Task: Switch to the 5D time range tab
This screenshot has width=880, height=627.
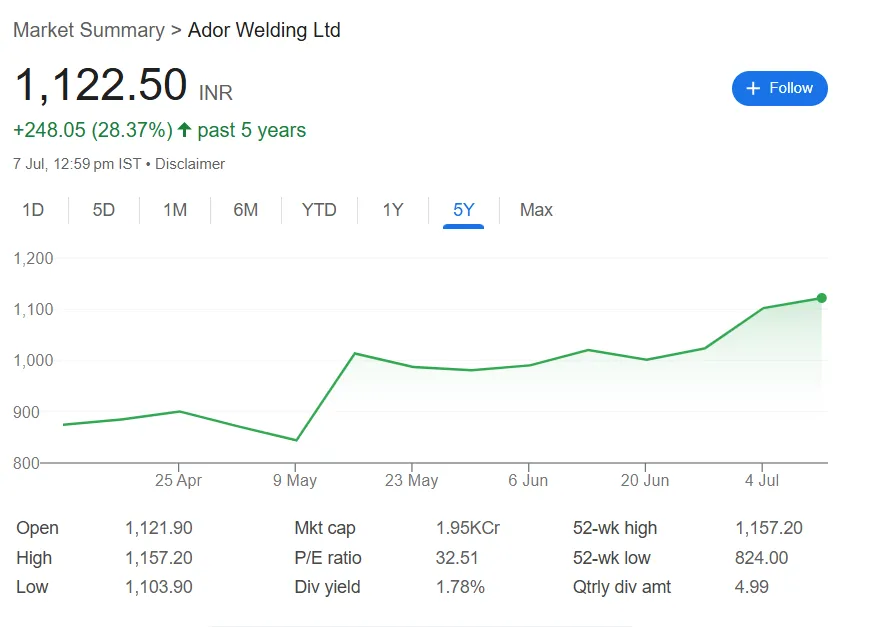Action: coord(104,210)
